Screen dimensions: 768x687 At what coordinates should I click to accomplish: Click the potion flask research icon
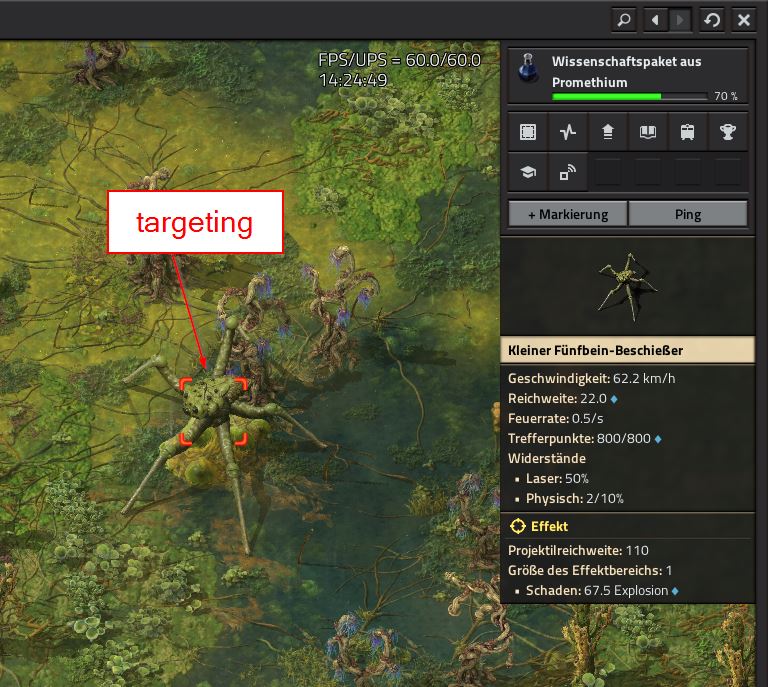point(528,68)
